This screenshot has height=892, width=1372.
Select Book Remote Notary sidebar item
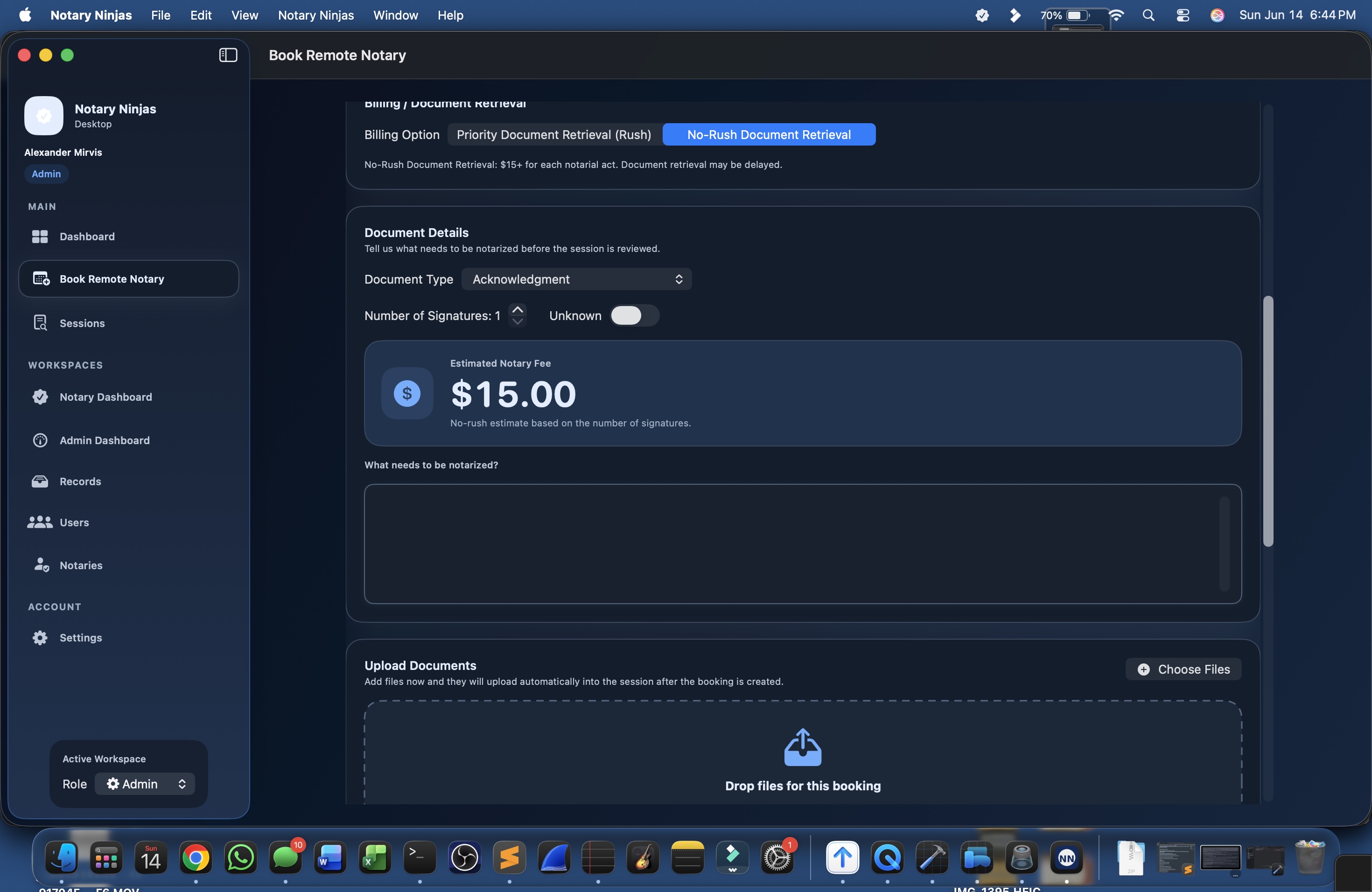point(128,279)
